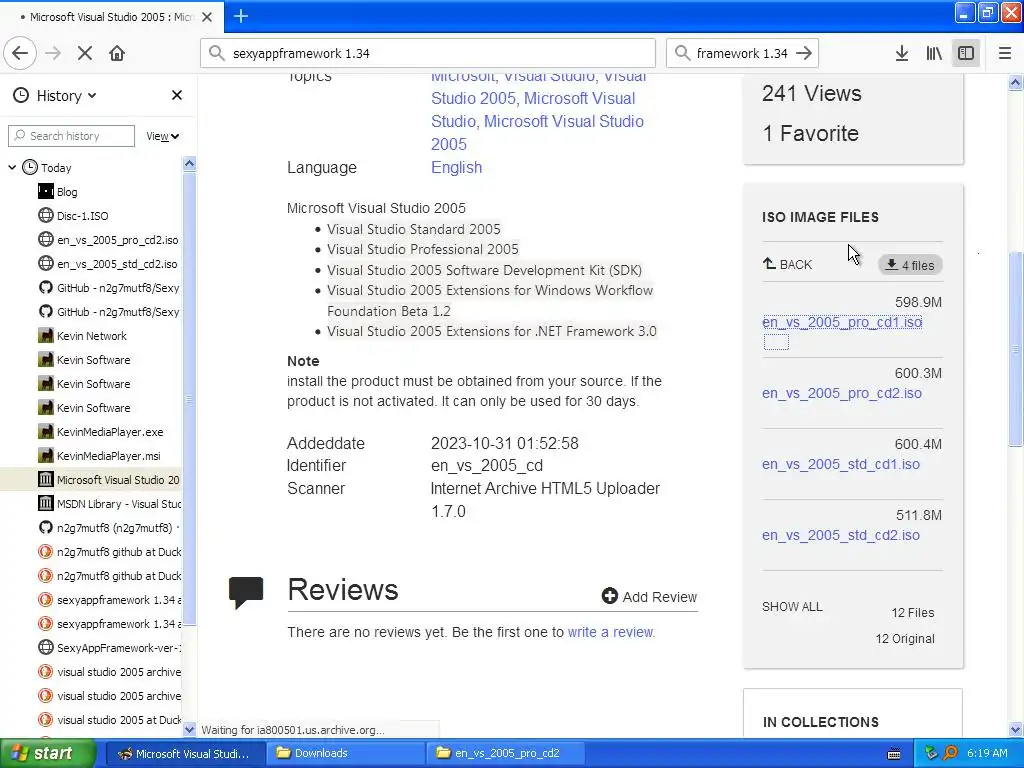Go BACK in ISO image files
This screenshot has height=768, width=1024.
click(788, 264)
